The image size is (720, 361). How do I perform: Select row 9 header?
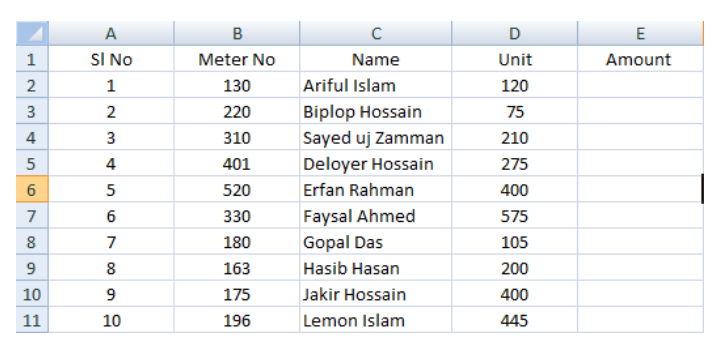click(x=32, y=268)
